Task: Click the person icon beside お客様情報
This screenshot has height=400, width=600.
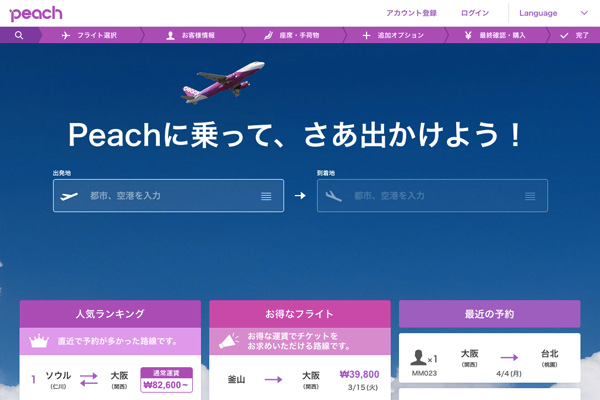Action: coord(170,36)
